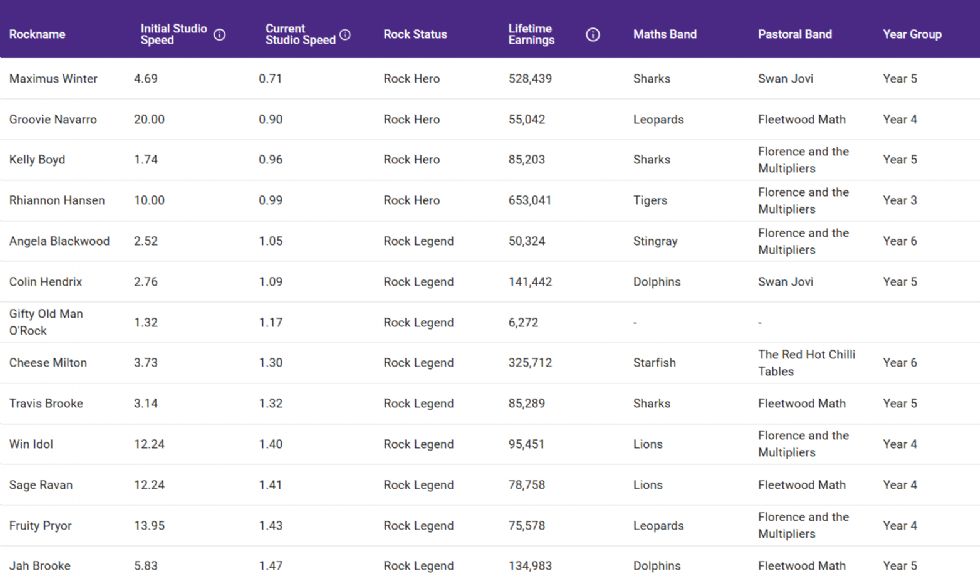
Task: Open the Cheese Milton row
Action: 48,364
